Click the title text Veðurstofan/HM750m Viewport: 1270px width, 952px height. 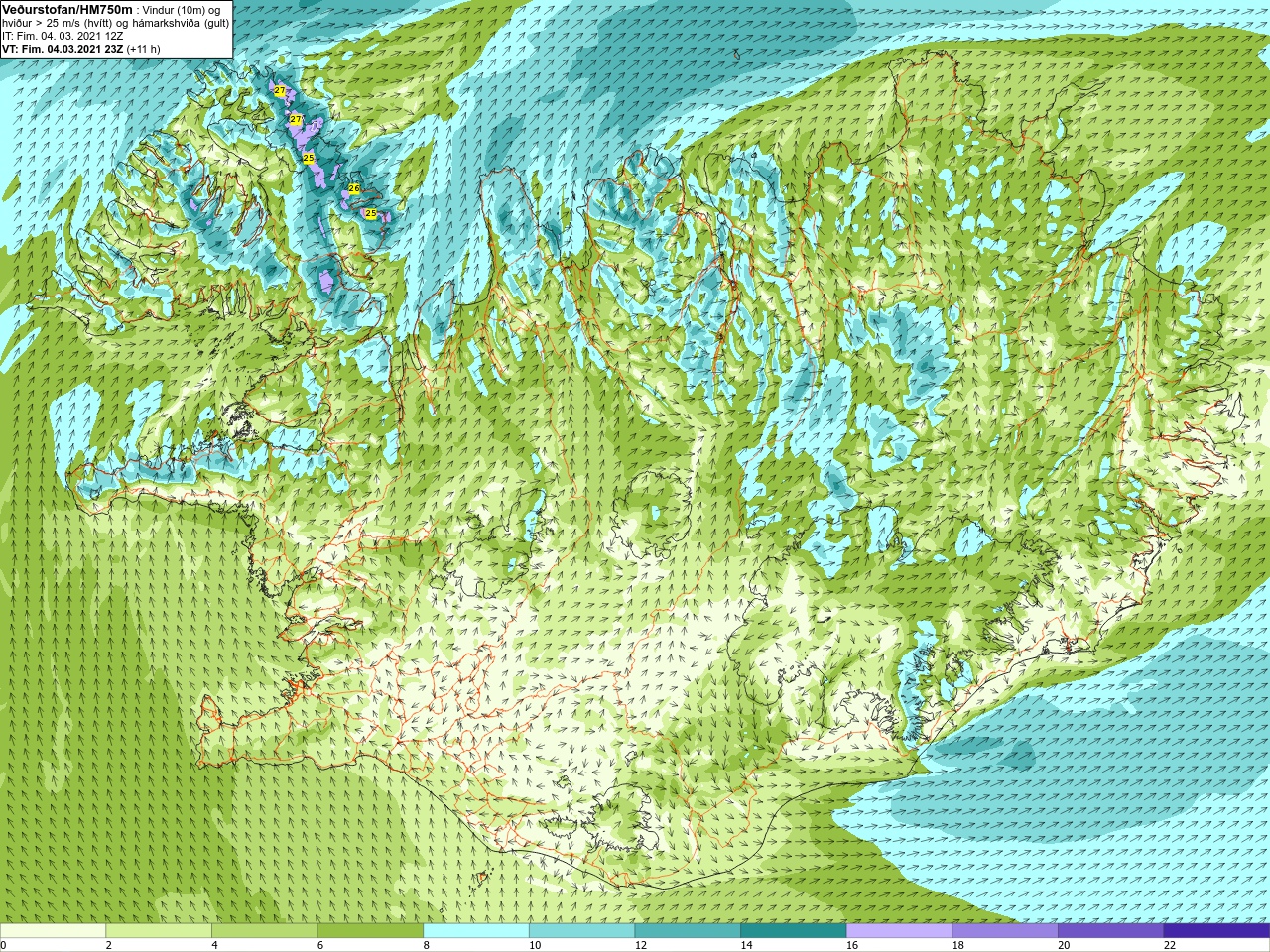coord(67,9)
